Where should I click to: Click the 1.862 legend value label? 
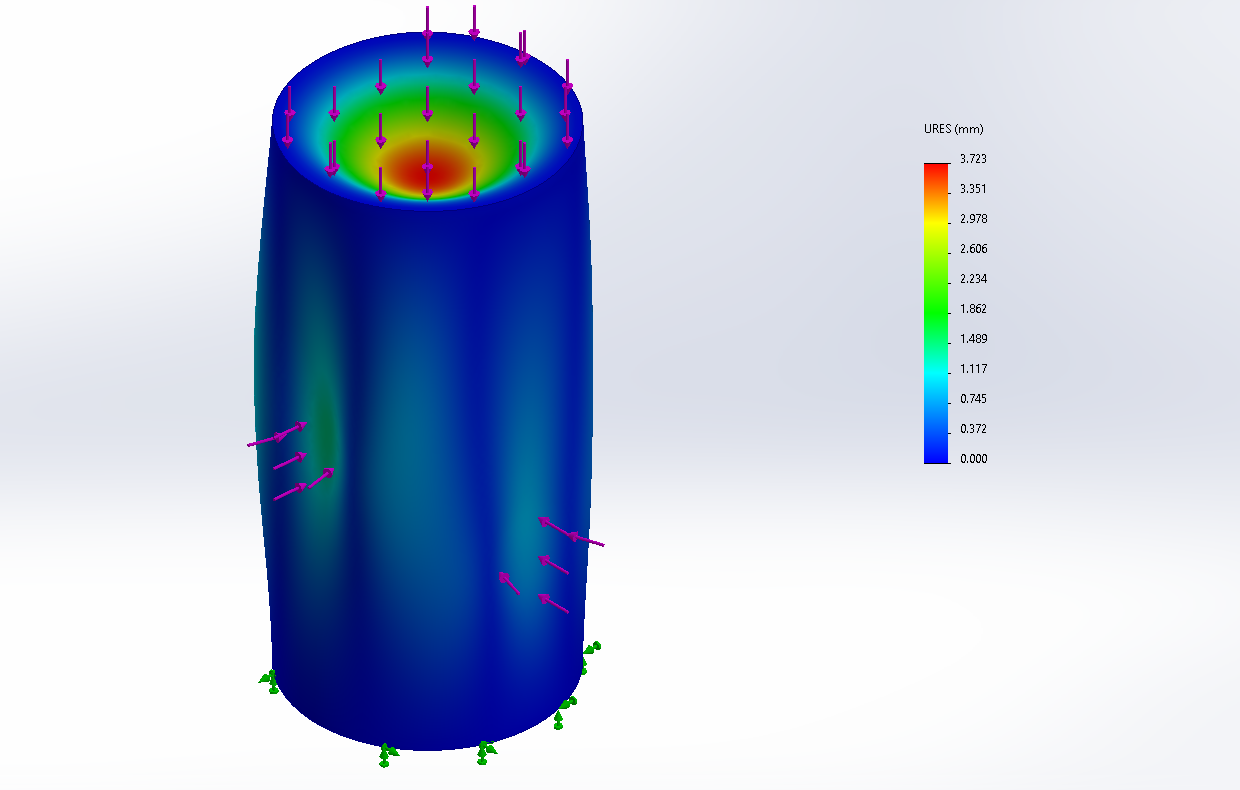point(973,309)
